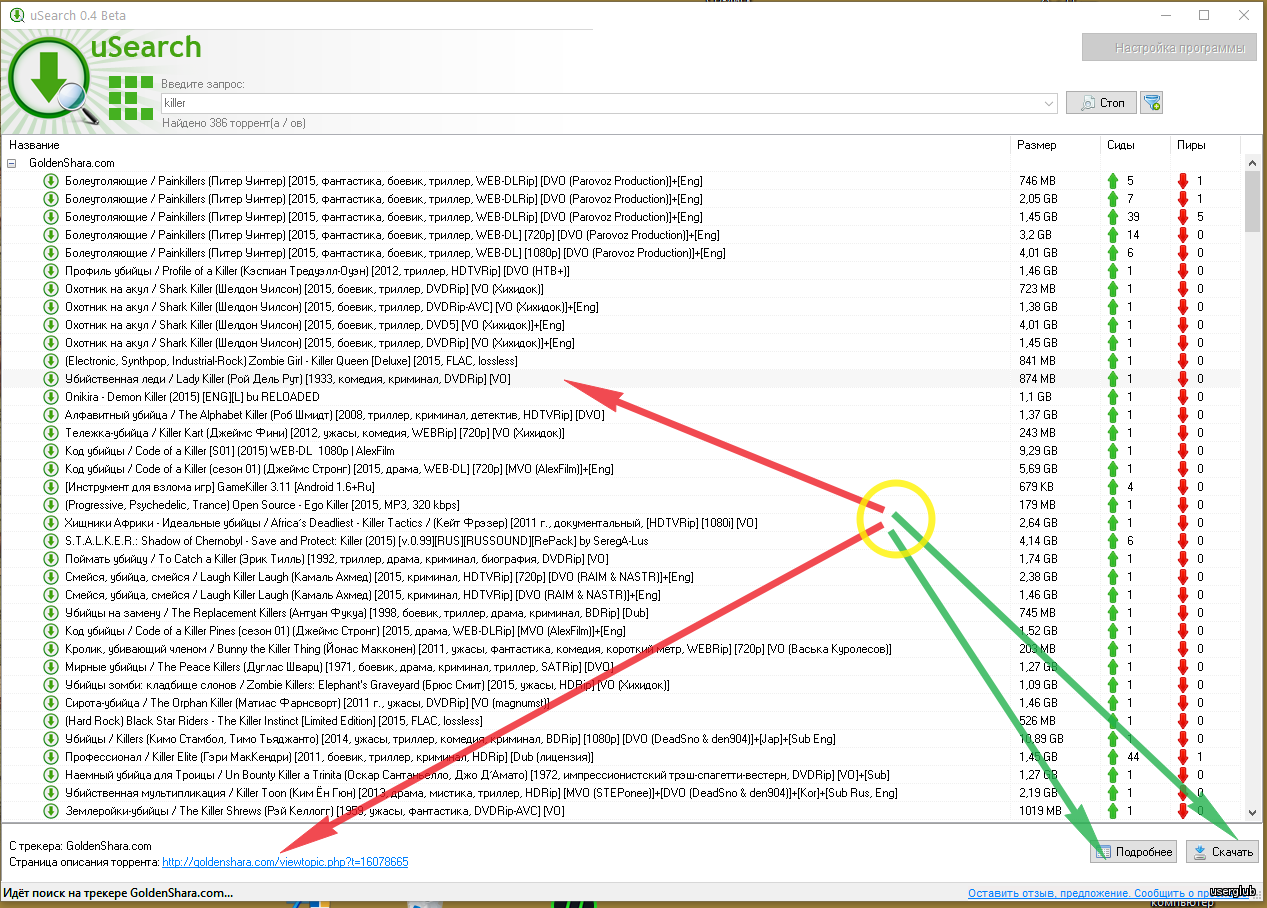The image size is (1267, 908).
Task: Select the 1,45 GB Shark Killer row title
Action: click(x=320, y=343)
